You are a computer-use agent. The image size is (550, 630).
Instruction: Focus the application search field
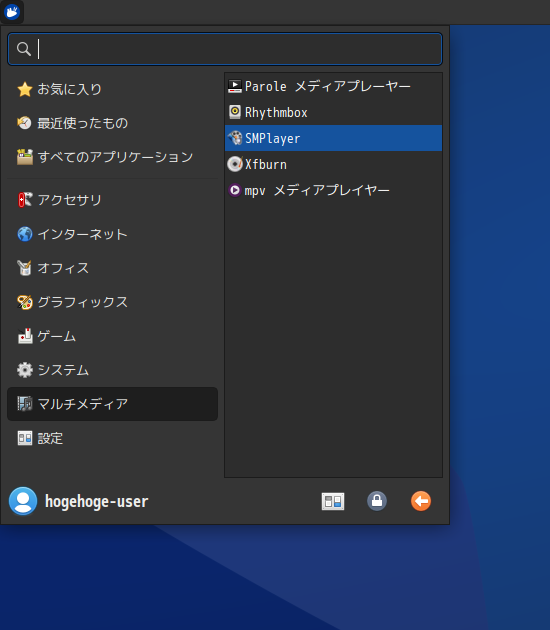click(x=225, y=49)
